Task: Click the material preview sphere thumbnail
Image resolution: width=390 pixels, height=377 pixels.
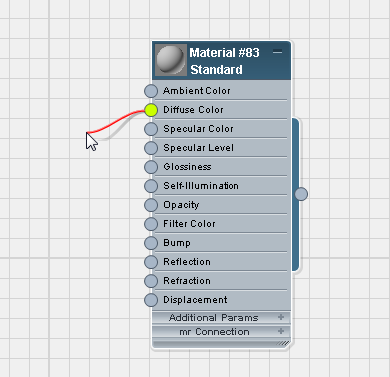Action: click(x=171, y=60)
